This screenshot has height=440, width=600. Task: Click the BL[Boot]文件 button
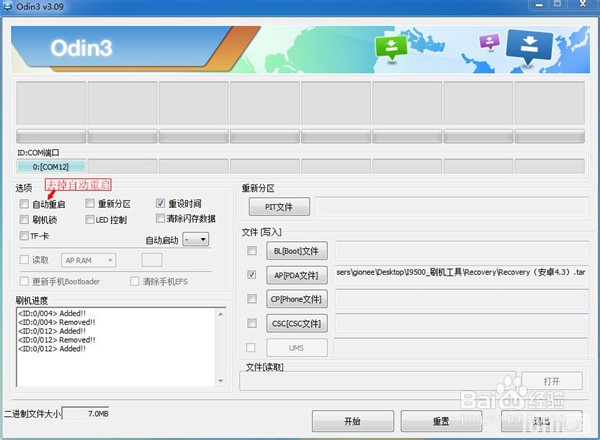pyautogui.click(x=297, y=251)
